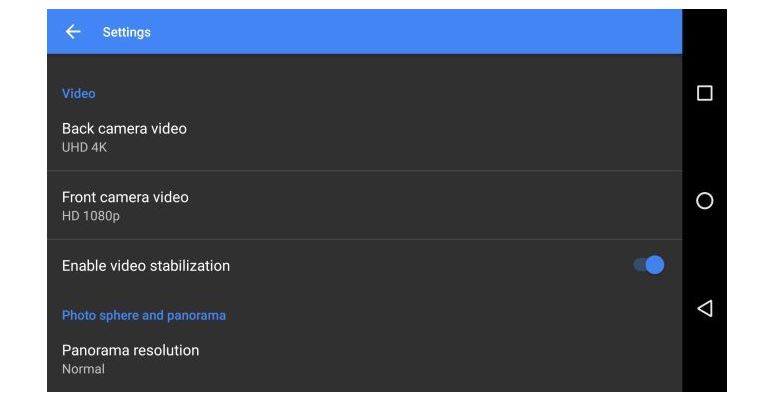The width and height of the screenshot is (781, 415).
Task: Click the 'HD 1080p' value text
Action: (91, 216)
